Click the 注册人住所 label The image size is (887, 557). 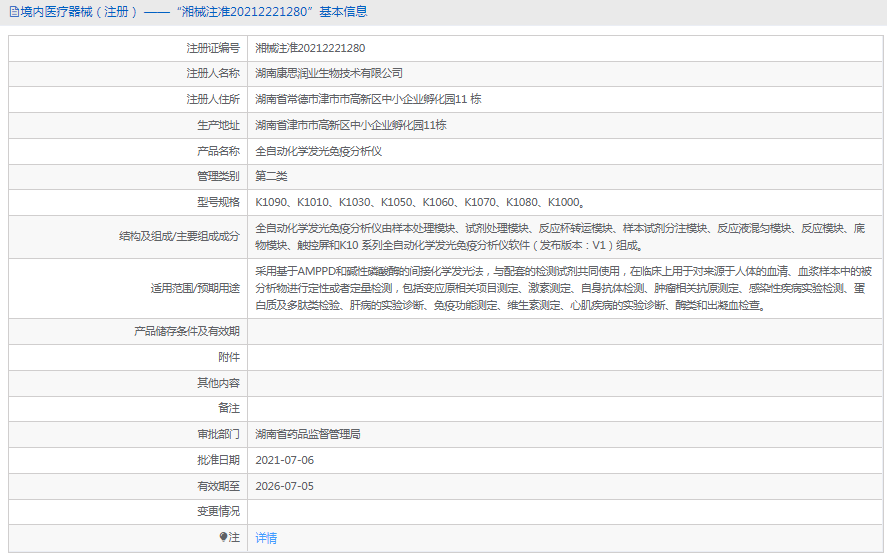pos(213,99)
